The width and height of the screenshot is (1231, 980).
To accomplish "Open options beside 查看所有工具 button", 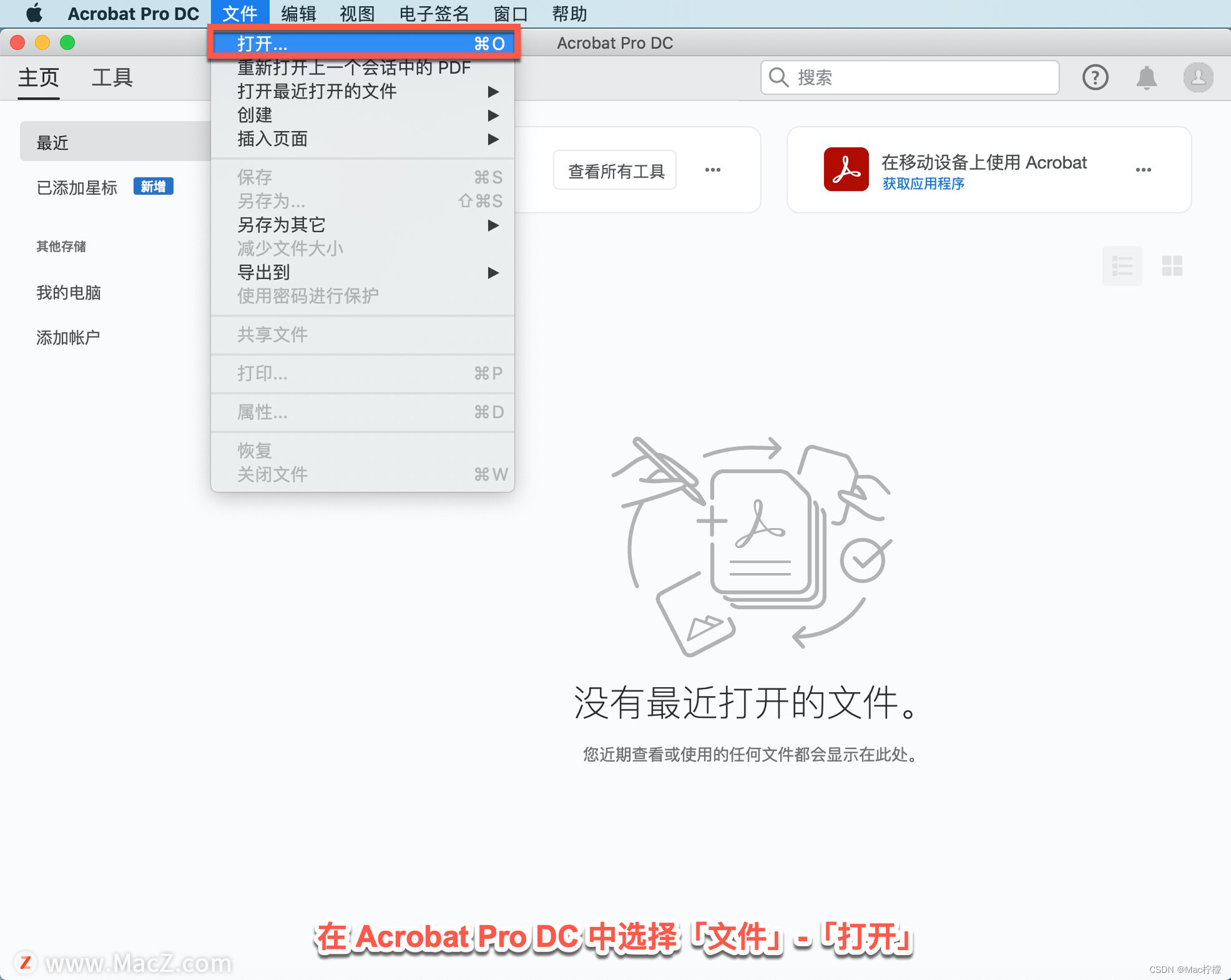I will [x=712, y=170].
